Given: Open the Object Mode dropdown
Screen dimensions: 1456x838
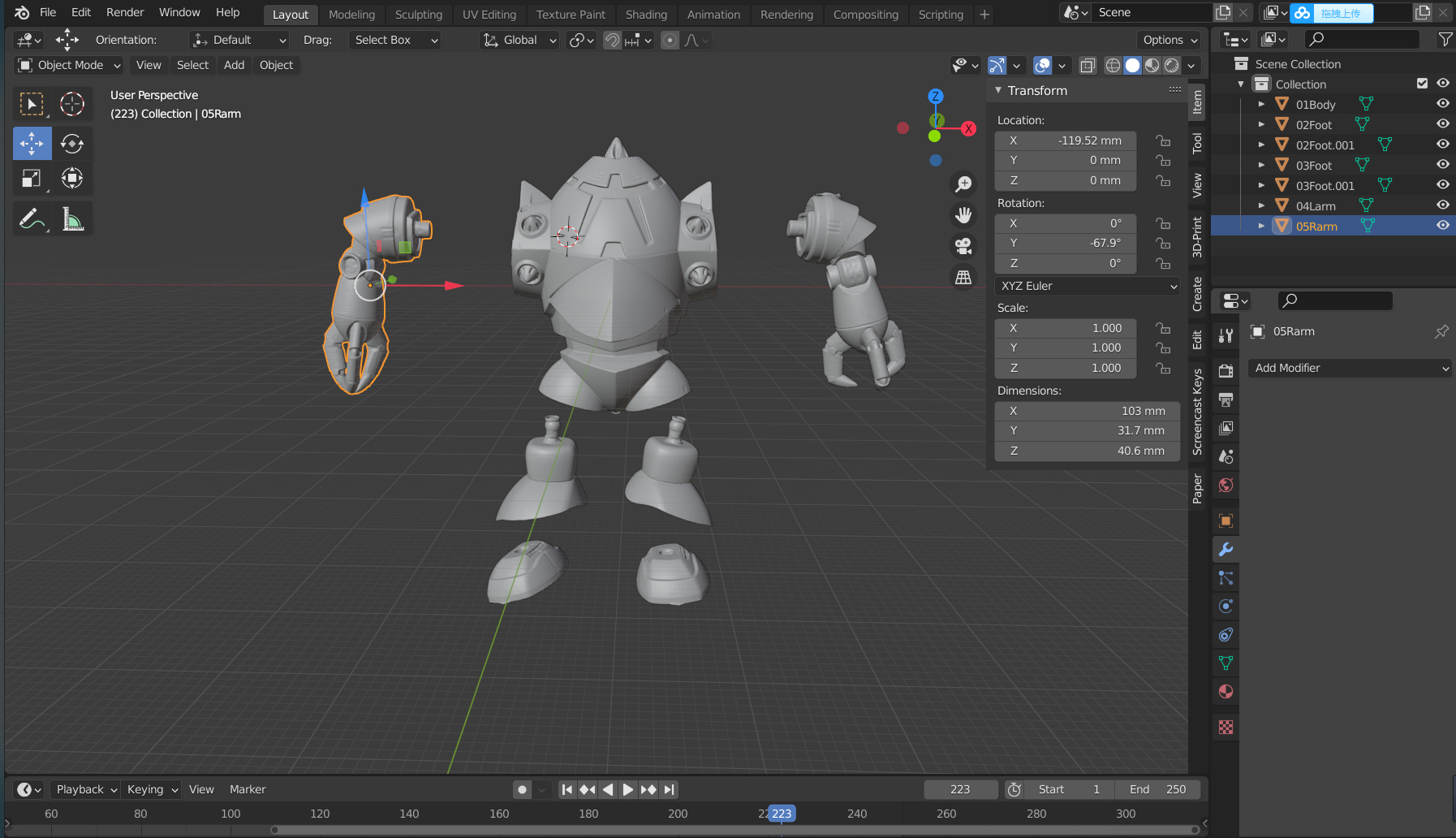Looking at the screenshot, I should point(70,65).
